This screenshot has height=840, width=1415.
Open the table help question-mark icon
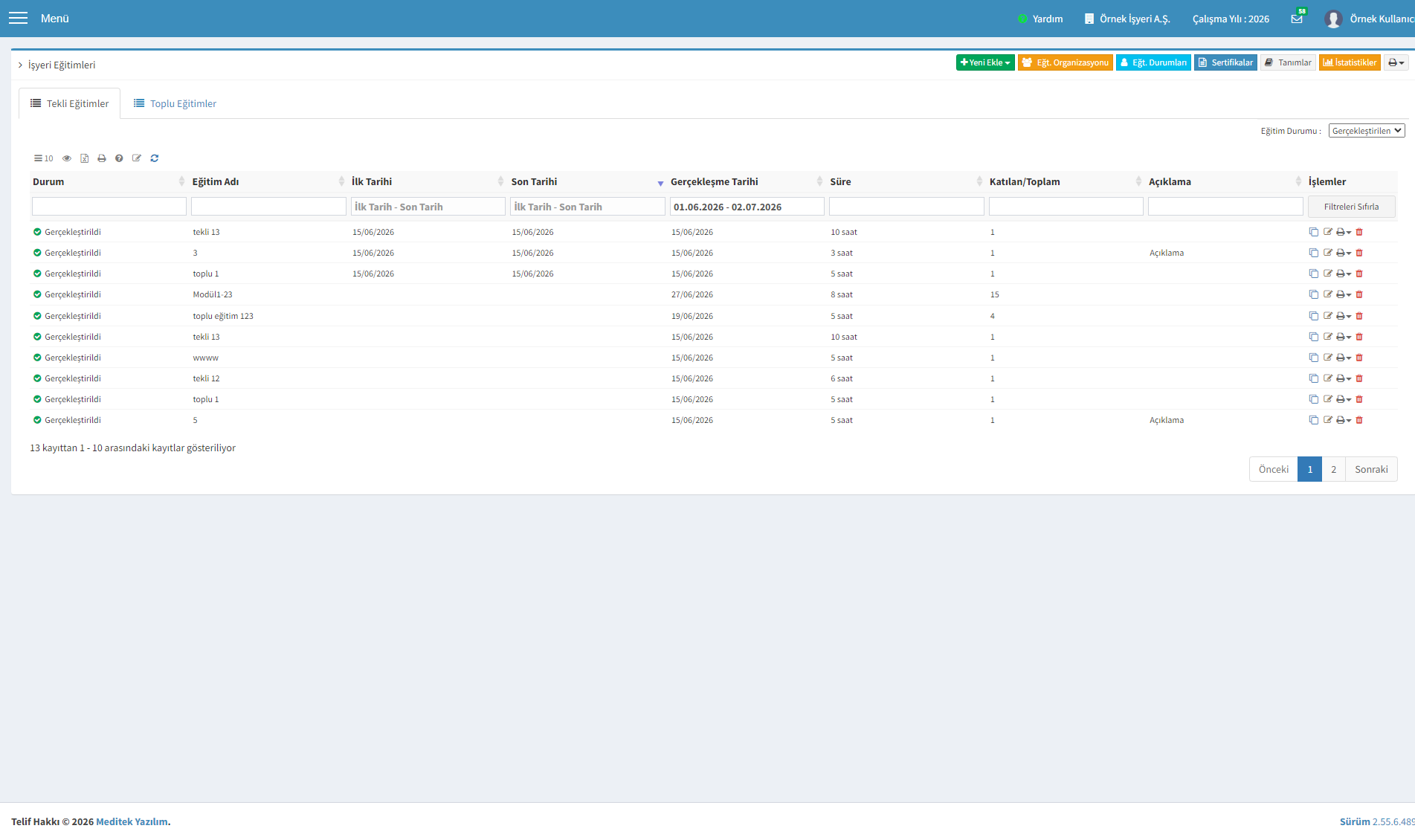click(119, 158)
